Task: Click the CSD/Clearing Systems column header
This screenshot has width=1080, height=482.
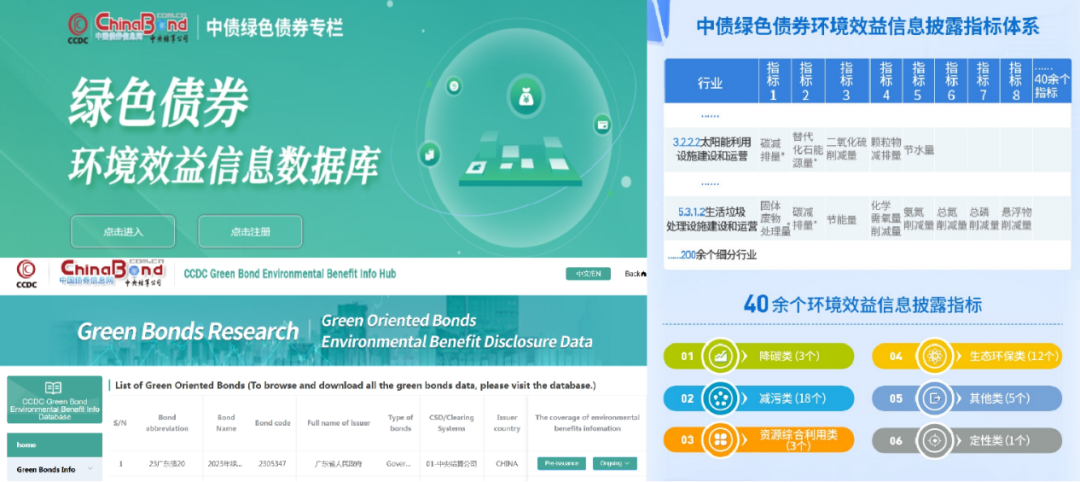Action: pos(451,423)
